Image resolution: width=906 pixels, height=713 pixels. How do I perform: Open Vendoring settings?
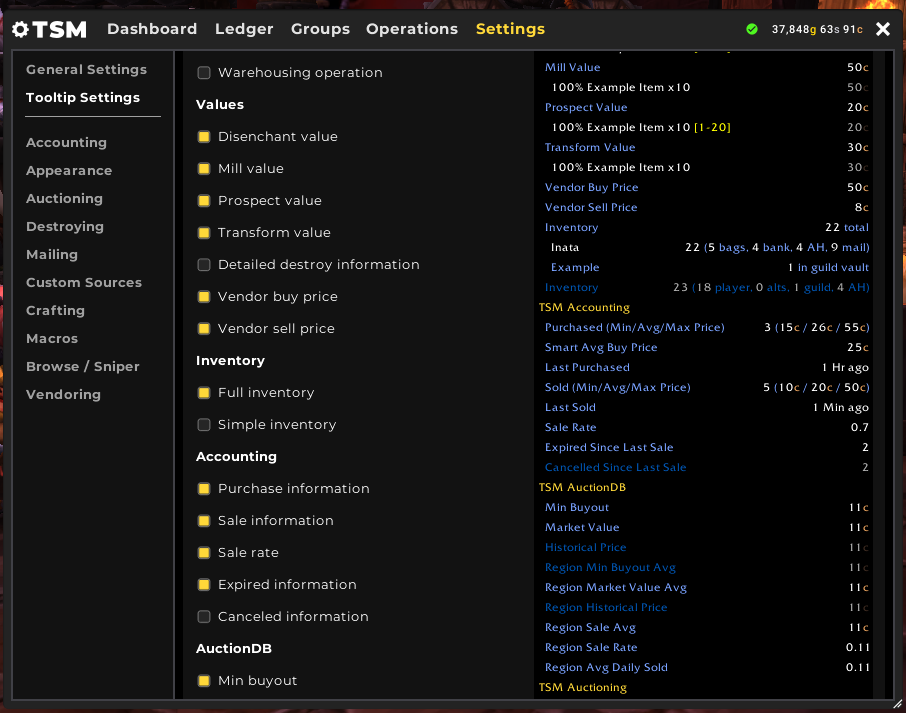click(64, 394)
